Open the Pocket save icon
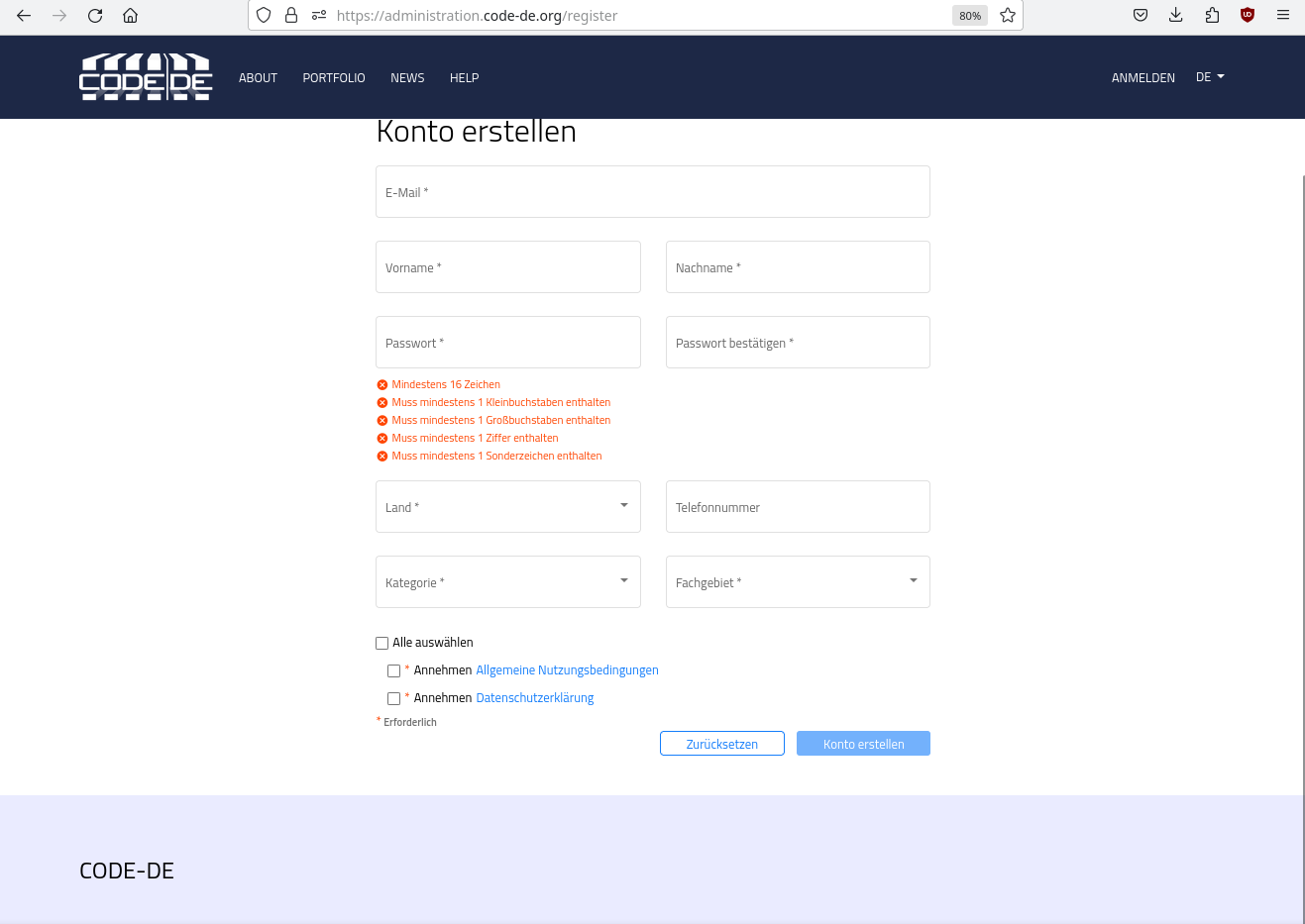The image size is (1305, 924). click(x=1141, y=15)
